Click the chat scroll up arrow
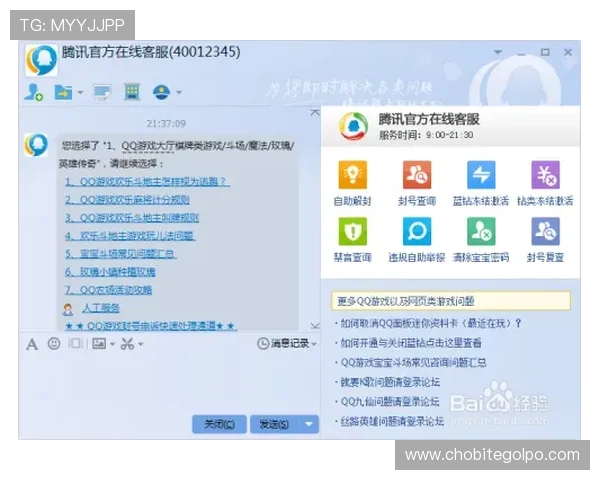600x480 pixels. pos(315,113)
